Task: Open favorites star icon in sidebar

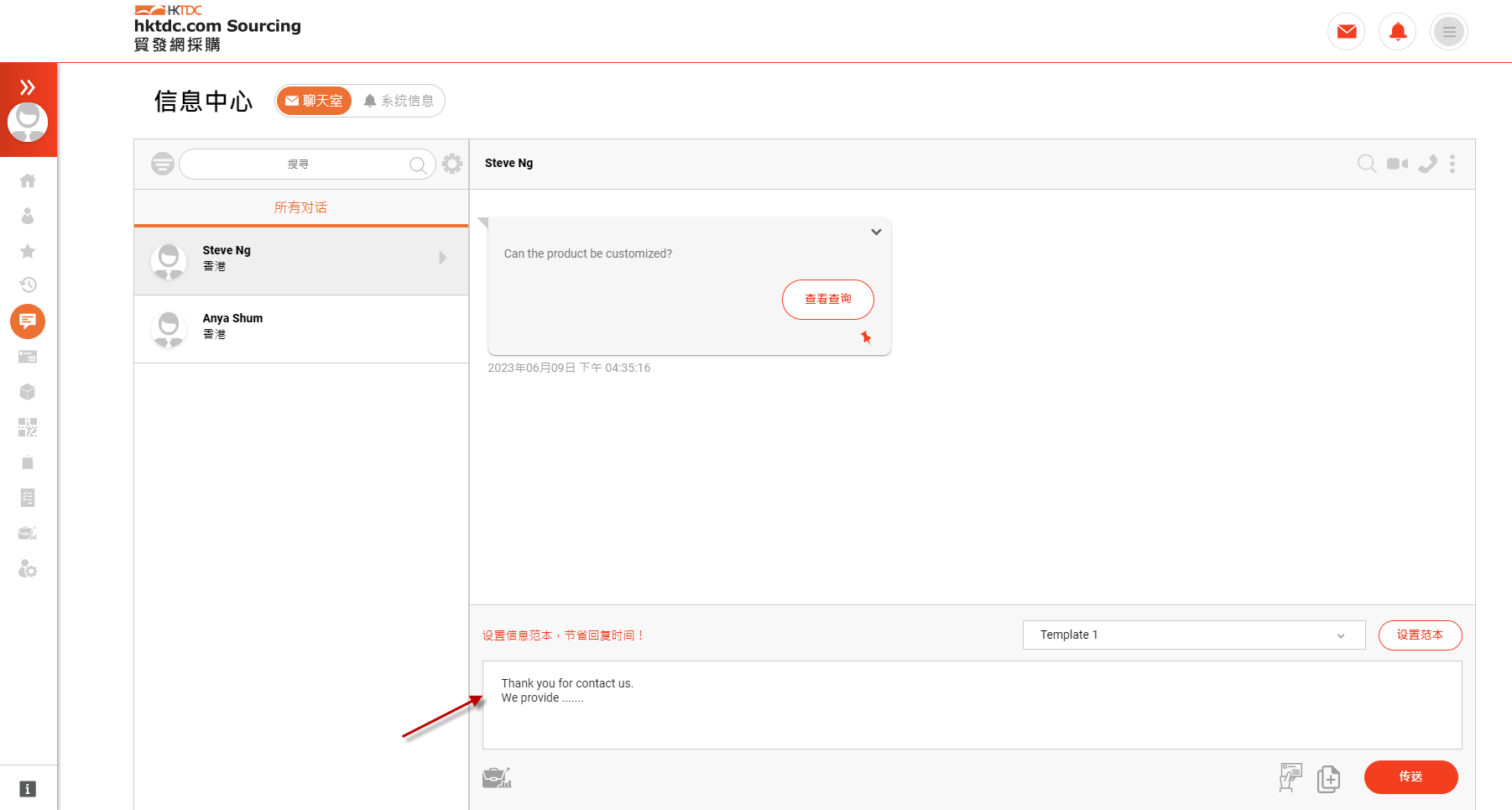Action: 28,251
